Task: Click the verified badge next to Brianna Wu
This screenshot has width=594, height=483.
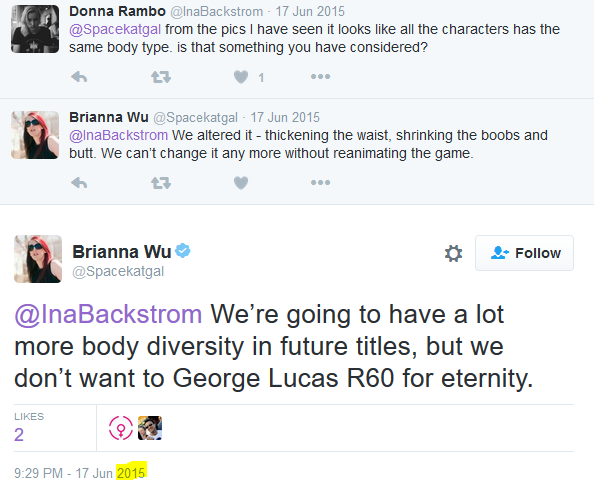Action: click(183, 251)
